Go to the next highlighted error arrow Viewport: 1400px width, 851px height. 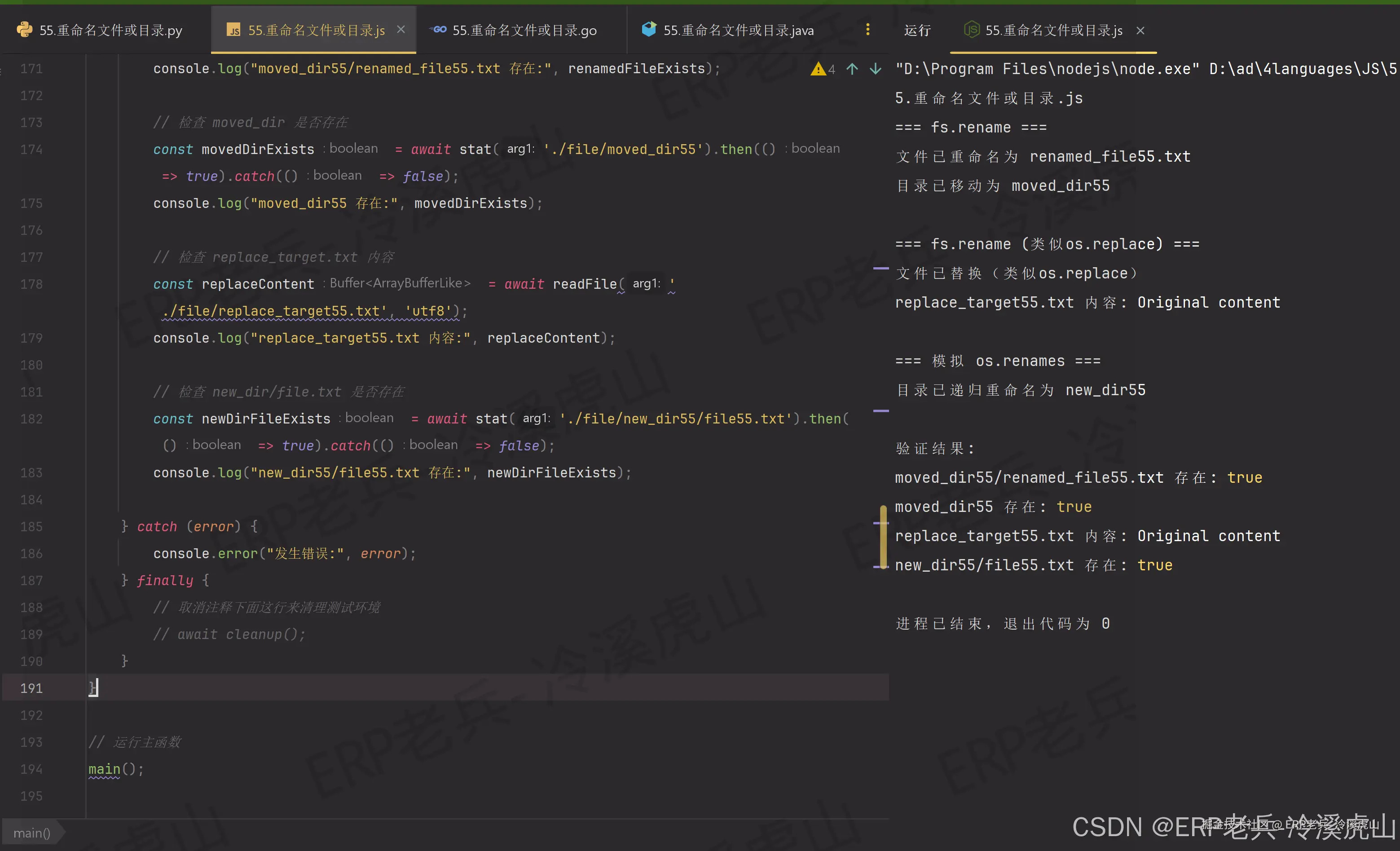(x=875, y=69)
